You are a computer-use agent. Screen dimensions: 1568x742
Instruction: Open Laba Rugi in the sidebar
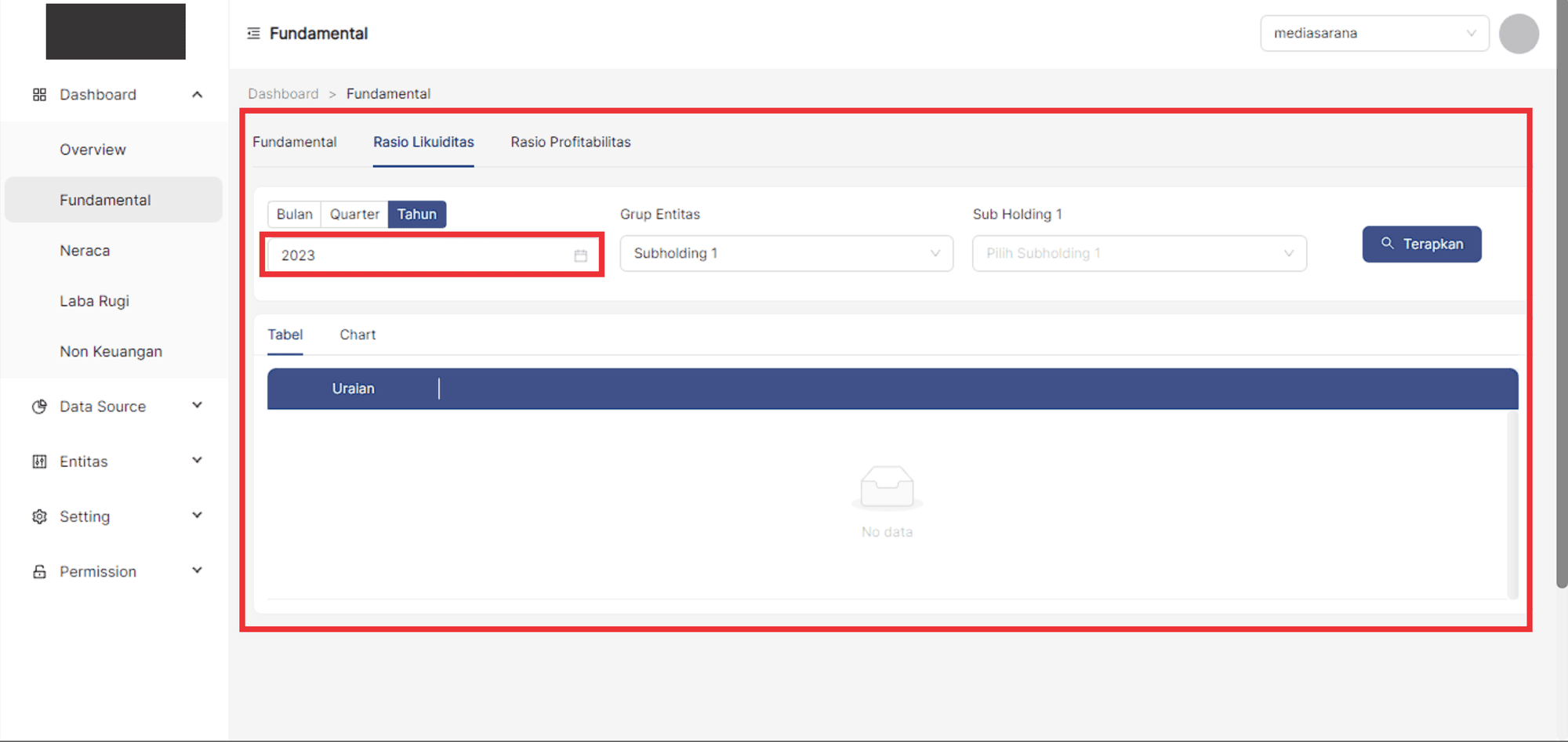95,302
